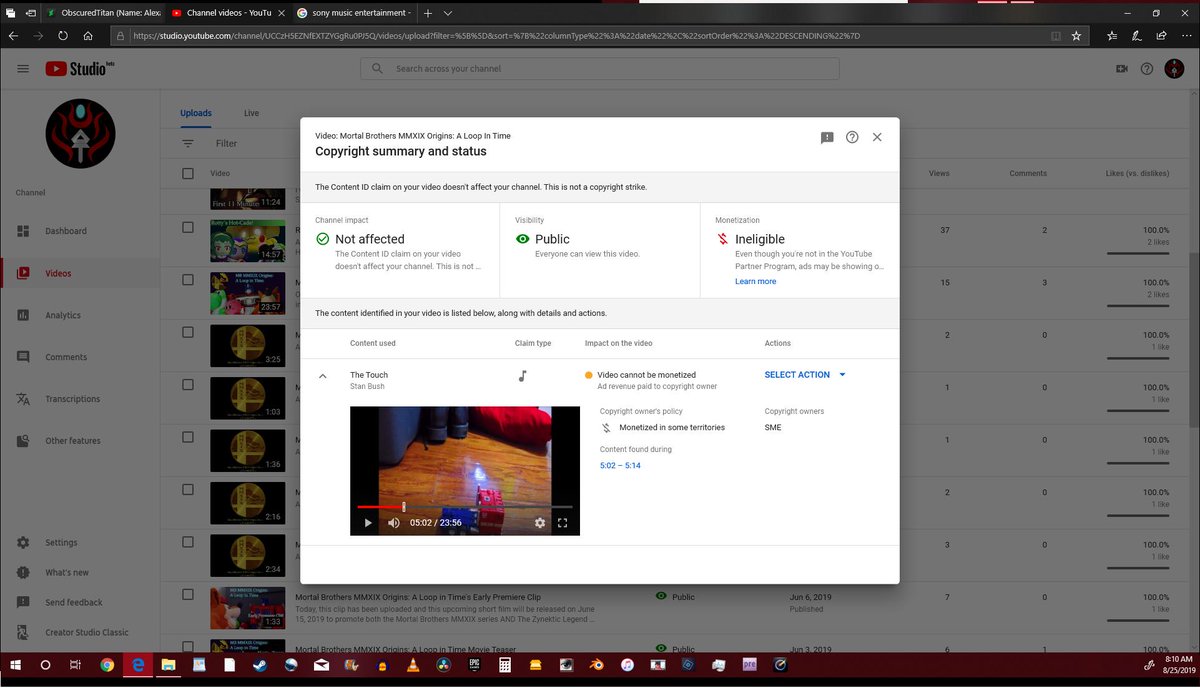Click the Not affected green checkmark icon
Screen dimensions: 1200x688
[x=322, y=239]
